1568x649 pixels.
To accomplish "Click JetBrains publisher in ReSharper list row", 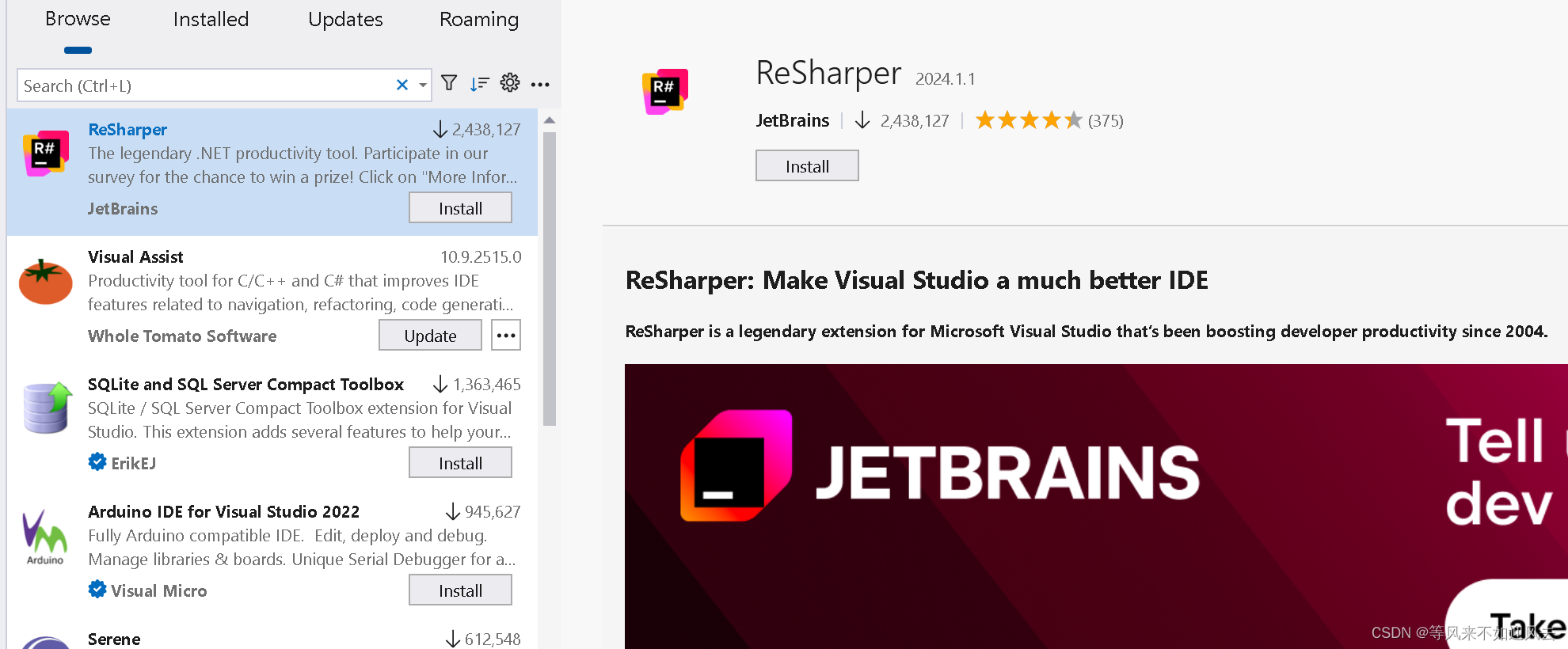I will click(123, 208).
